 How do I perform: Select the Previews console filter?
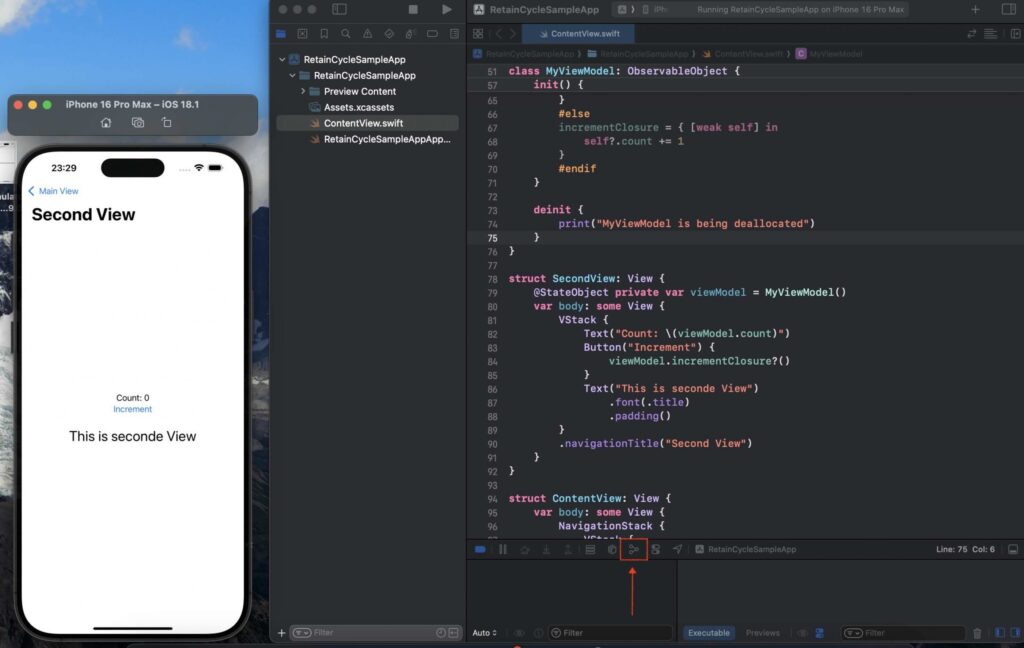coord(763,633)
